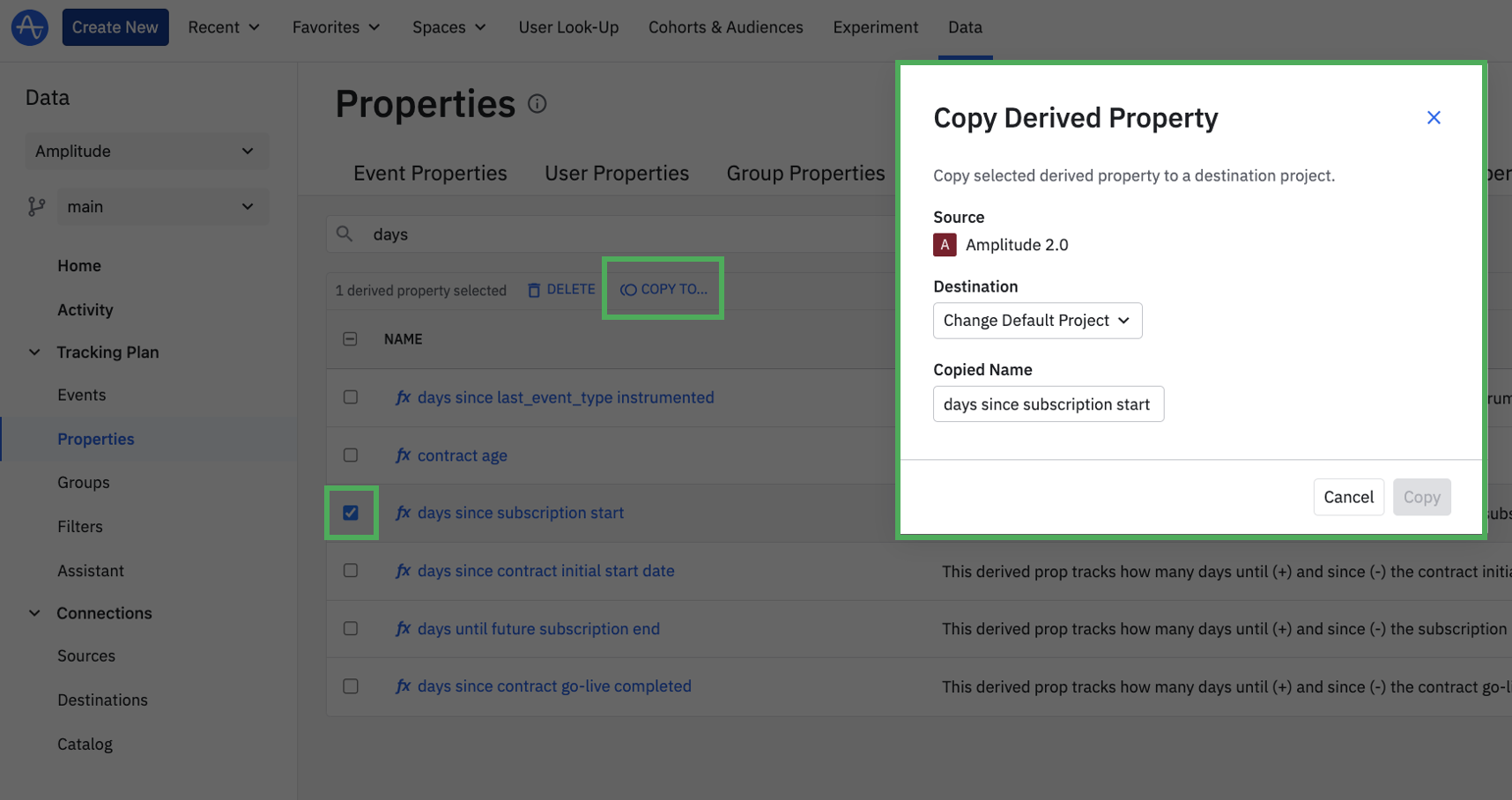
Task: Click the Copied Name input field
Action: tap(1049, 404)
